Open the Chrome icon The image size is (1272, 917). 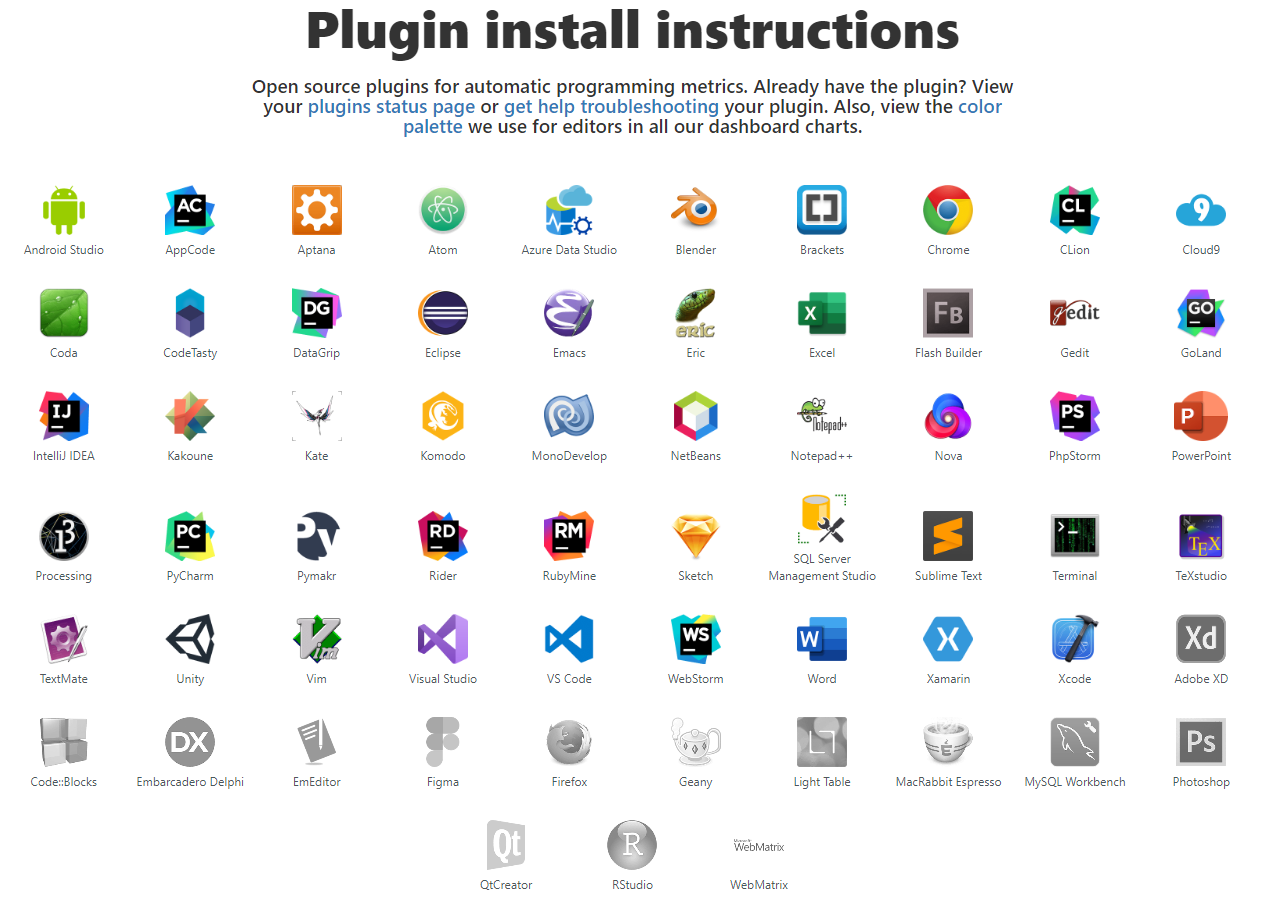click(x=948, y=210)
